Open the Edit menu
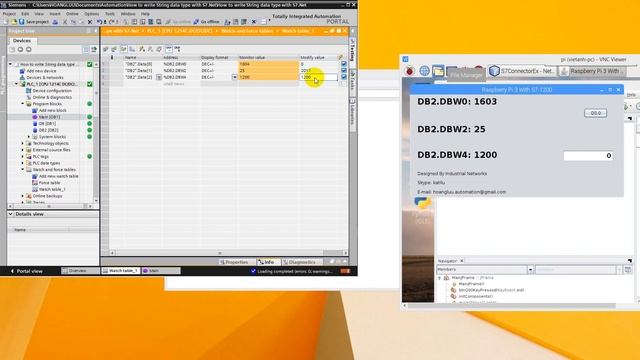Viewport: 640px width, 360px height. point(25,14)
